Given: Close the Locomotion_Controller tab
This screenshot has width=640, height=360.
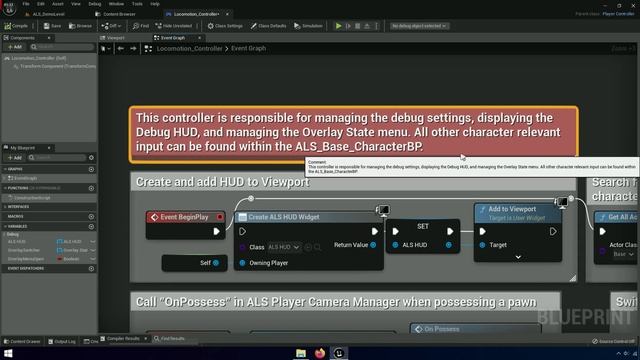Looking at the screenshot, I should [227, 14].
